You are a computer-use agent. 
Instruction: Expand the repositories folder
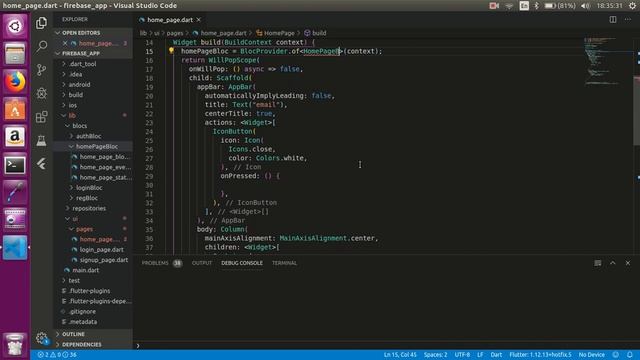(89, 208)
